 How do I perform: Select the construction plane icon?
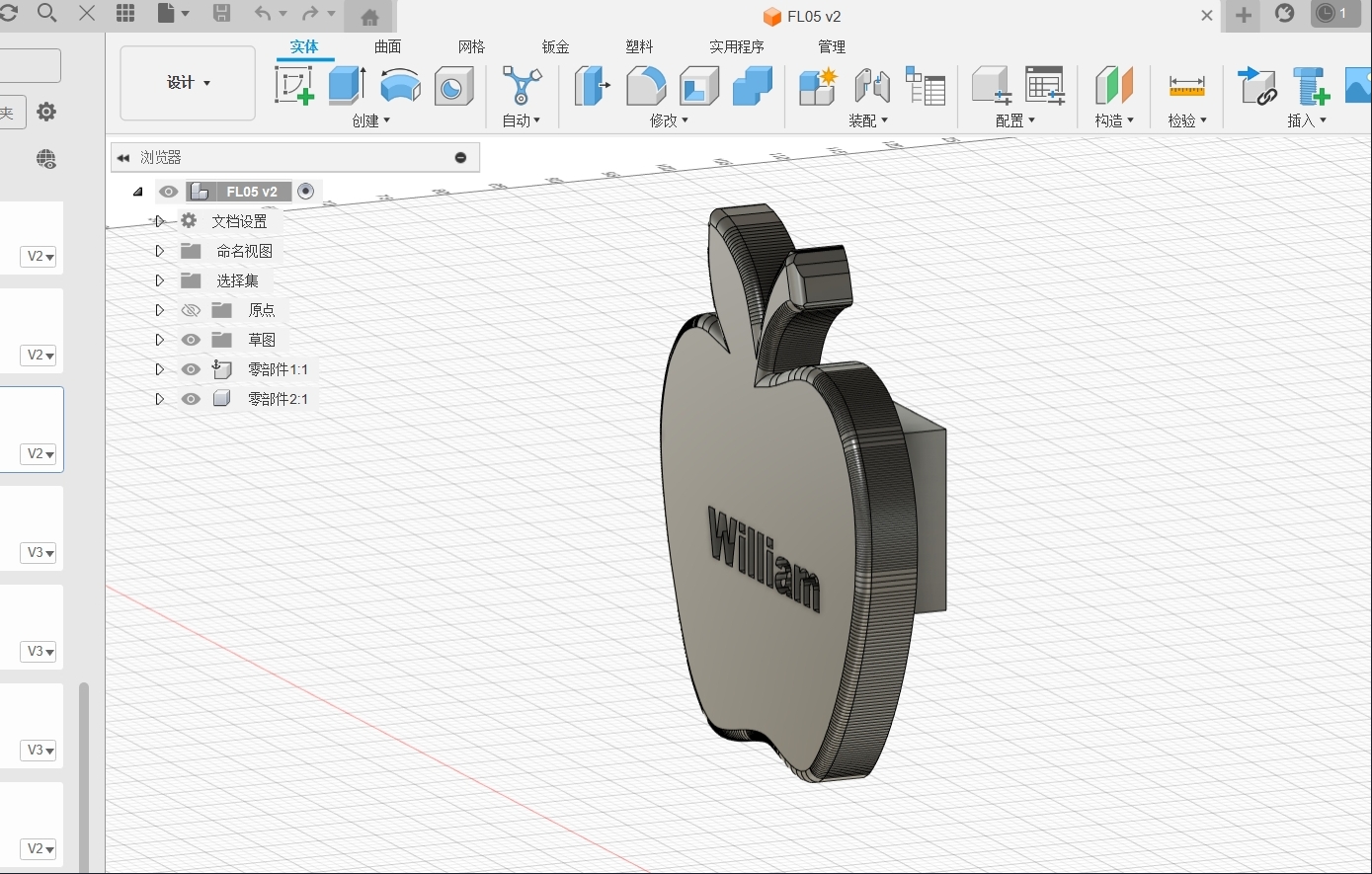click(x=1114, y=86)
